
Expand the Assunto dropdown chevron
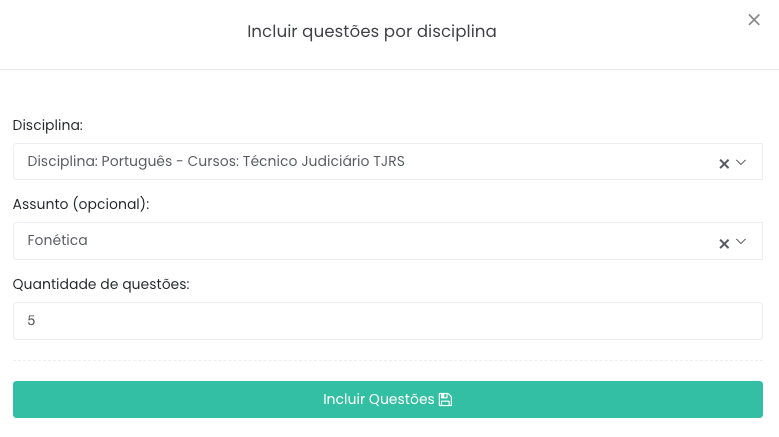point(741,242)
